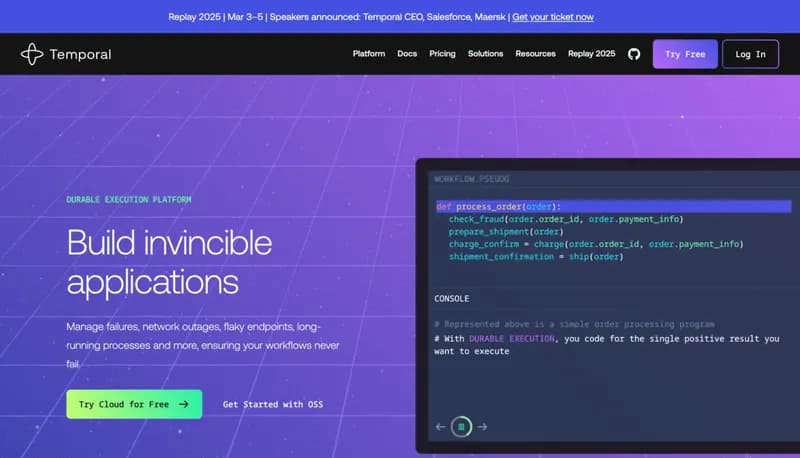800x458 pixels.
Task: Click the DURABLE EXECUTION PLATFORM tagline
Action: (129, 199)
